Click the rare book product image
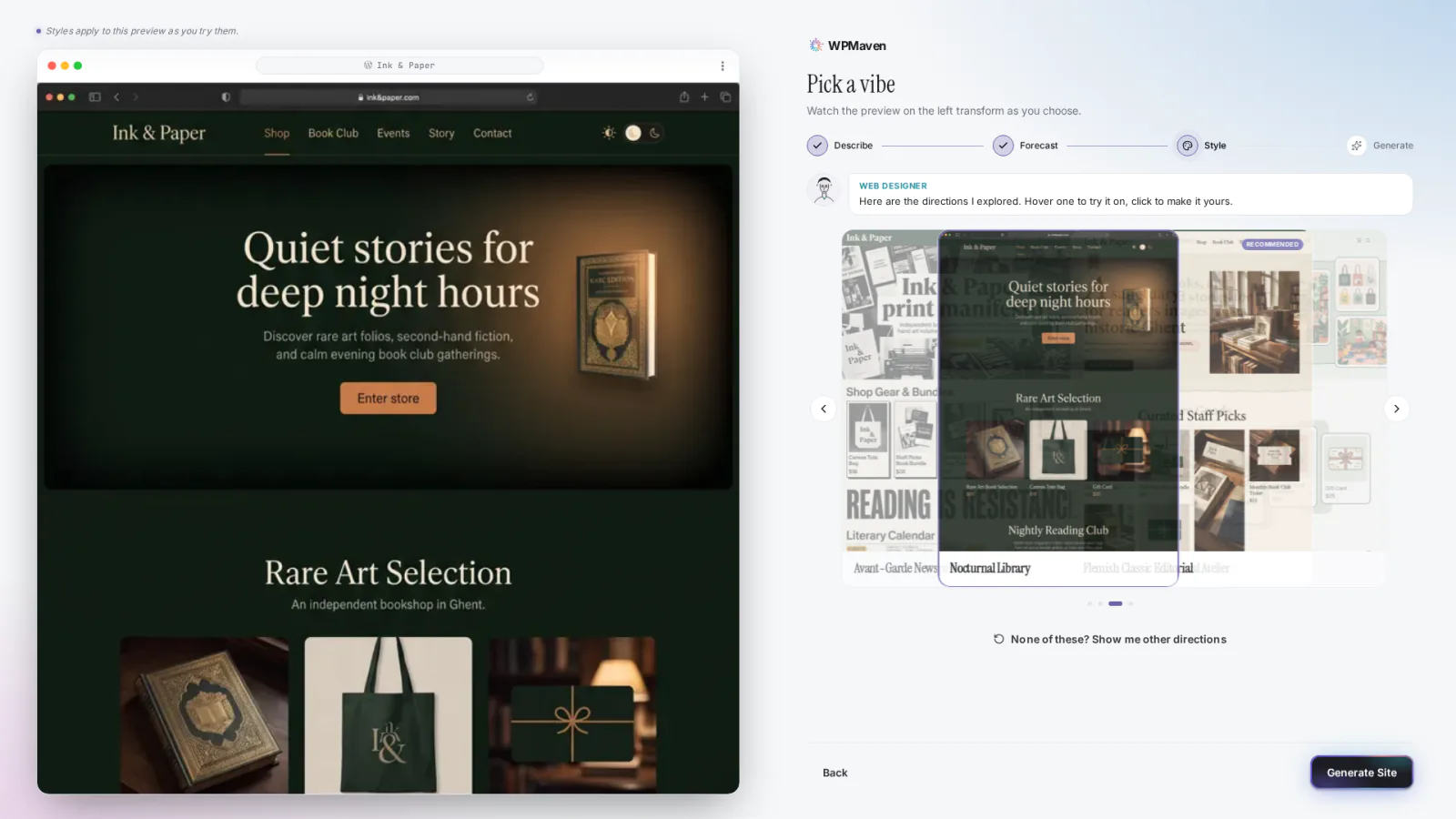Viewport: 1456px width, 819px height. click(x=205, y=715)
